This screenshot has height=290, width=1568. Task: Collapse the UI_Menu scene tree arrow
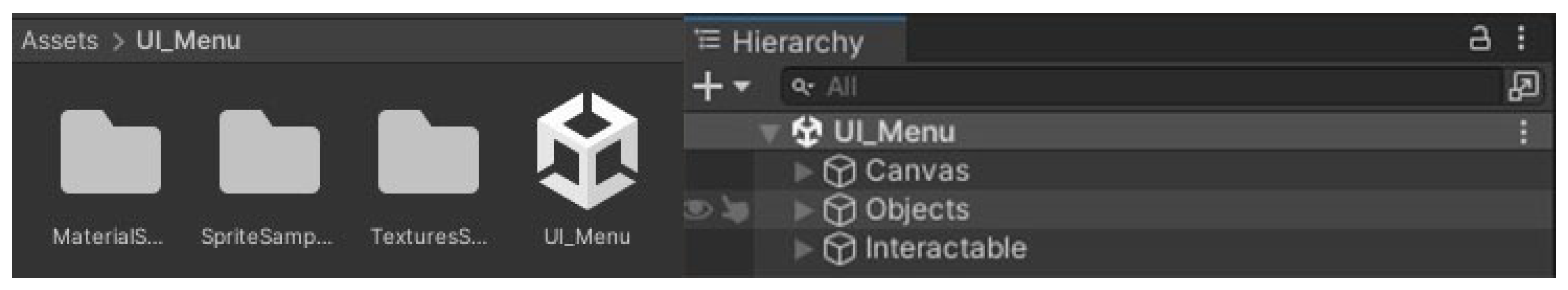[x=770, y=133]
